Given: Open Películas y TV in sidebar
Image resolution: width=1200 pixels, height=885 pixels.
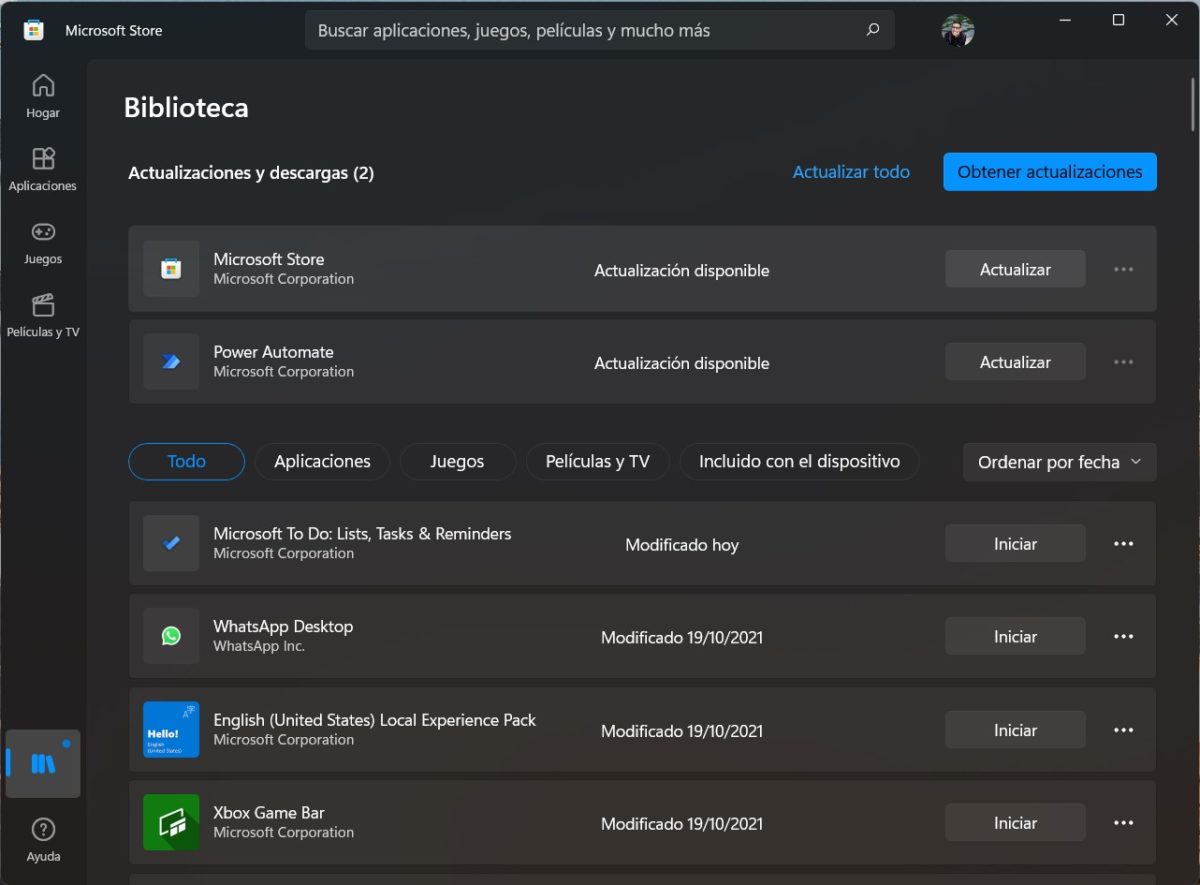Looking at the screenshot, I should coord(43,315).
